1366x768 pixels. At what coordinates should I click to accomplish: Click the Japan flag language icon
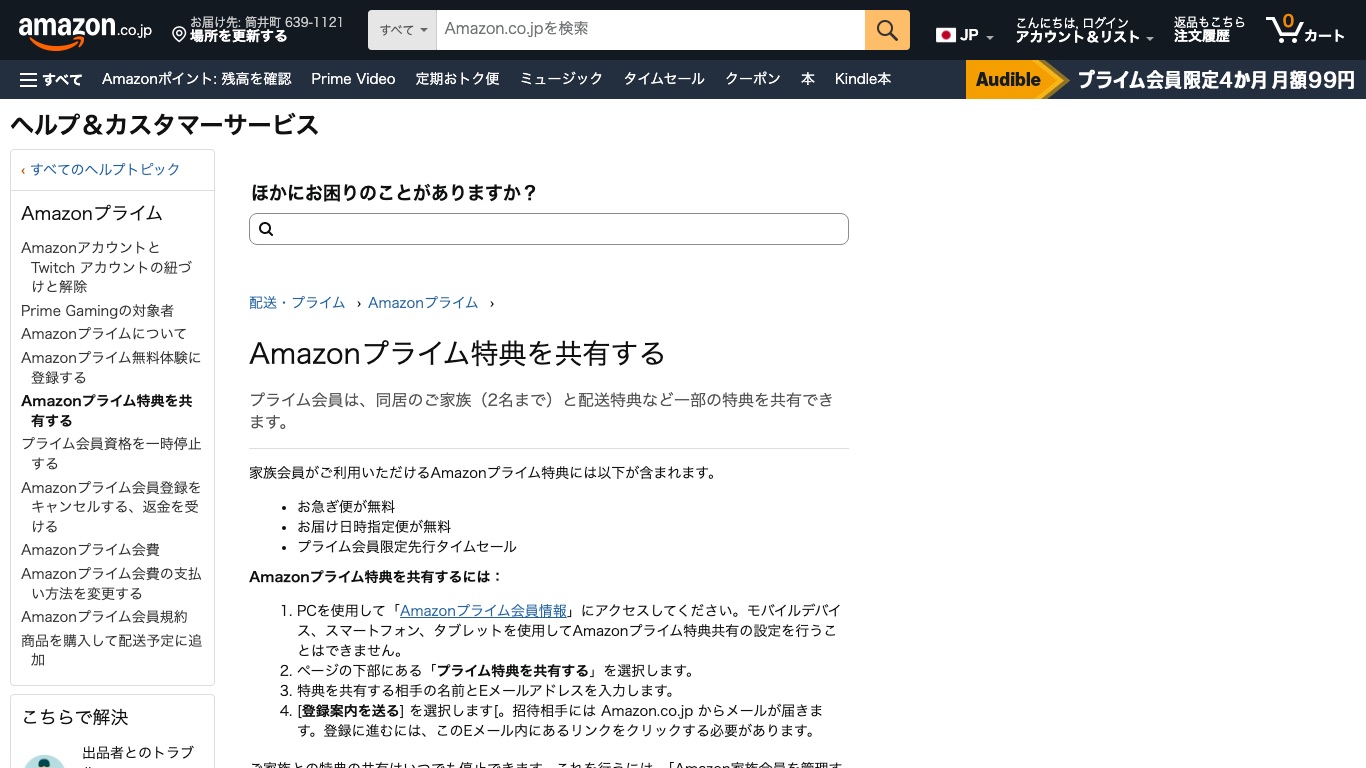(946, 35)
